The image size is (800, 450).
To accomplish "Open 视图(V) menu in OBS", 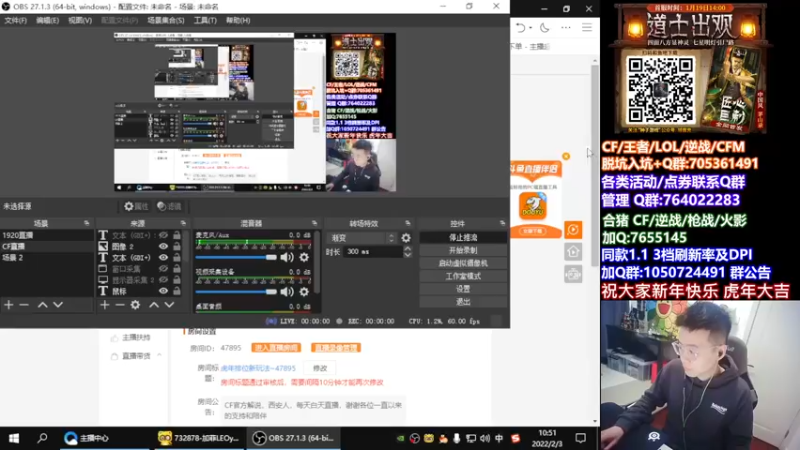I will [80, 20].
